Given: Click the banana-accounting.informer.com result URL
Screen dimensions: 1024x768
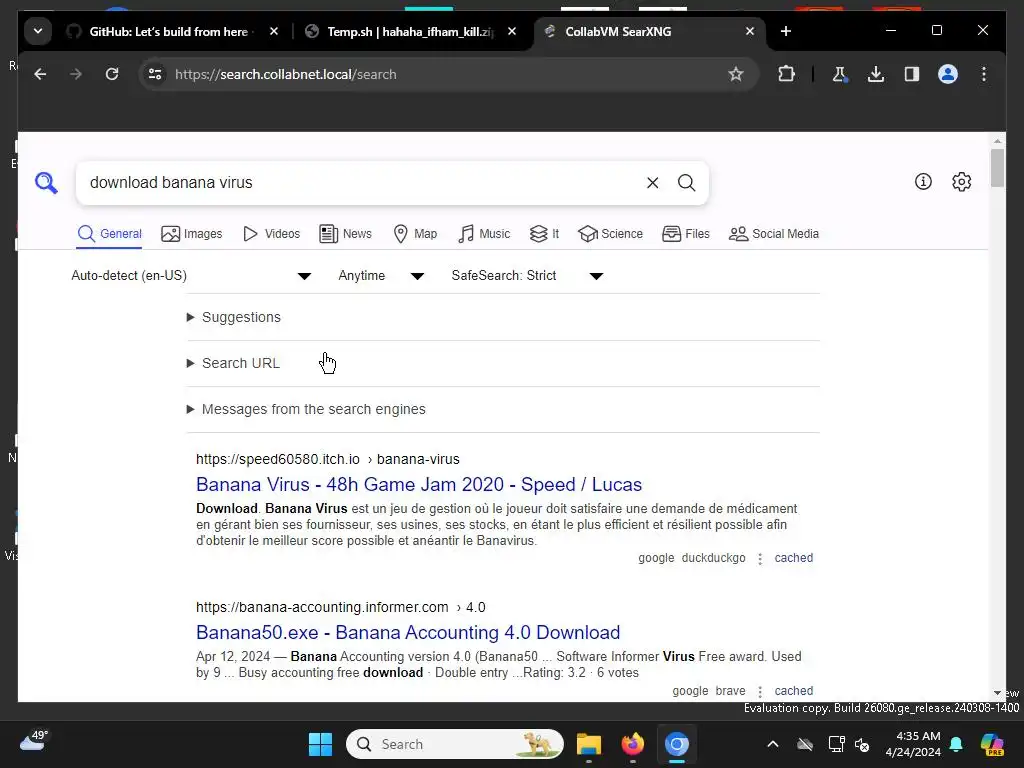Looking at the screenshot, I should [340, 607].
